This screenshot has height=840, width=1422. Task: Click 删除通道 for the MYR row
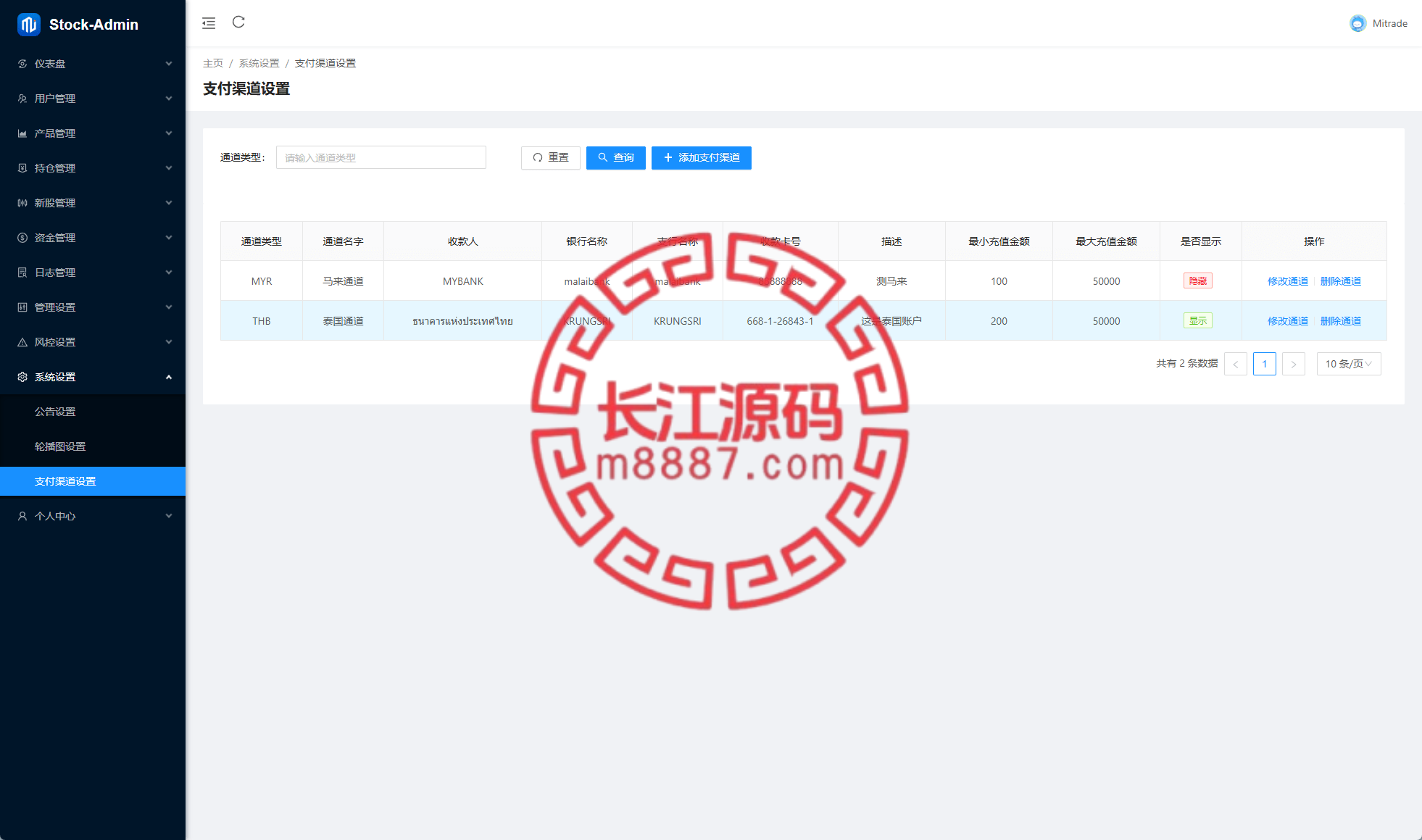pos(1340,281)
